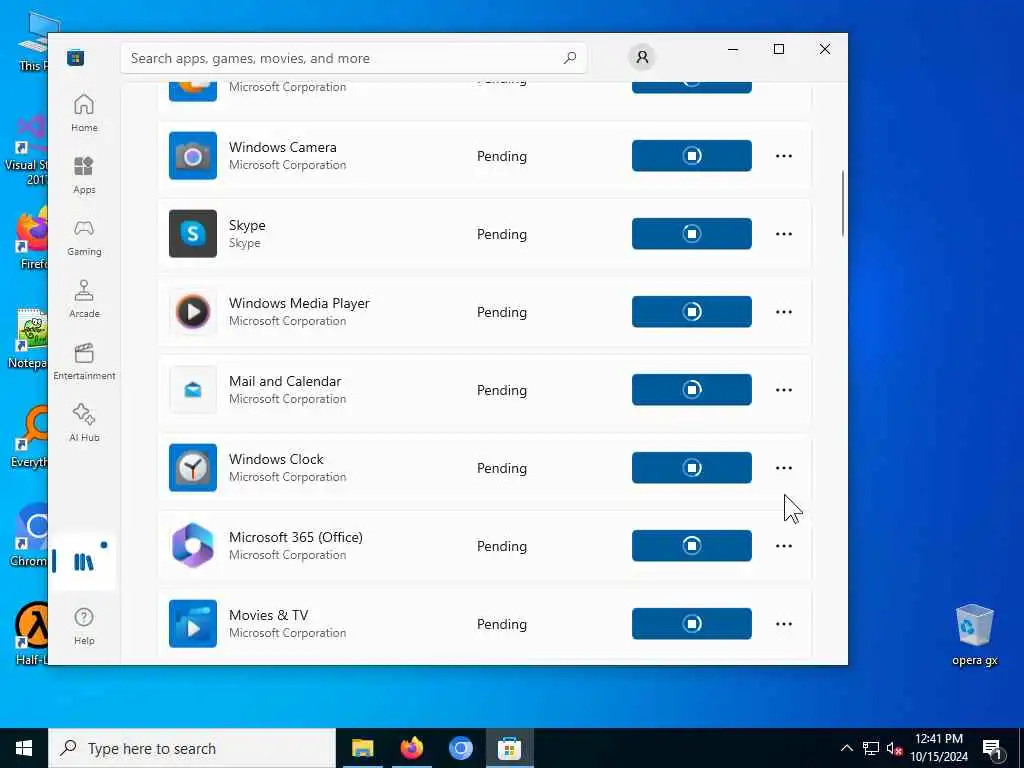
Task: Select the Windows Media Player title
Action: pyautogui.click(x=299, y=303)
